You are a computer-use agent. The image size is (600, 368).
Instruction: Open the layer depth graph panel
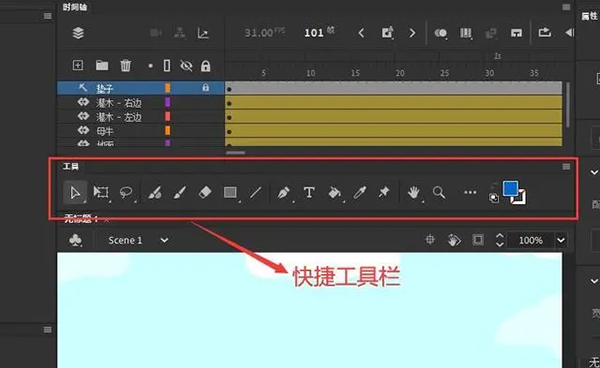point(203,33)
